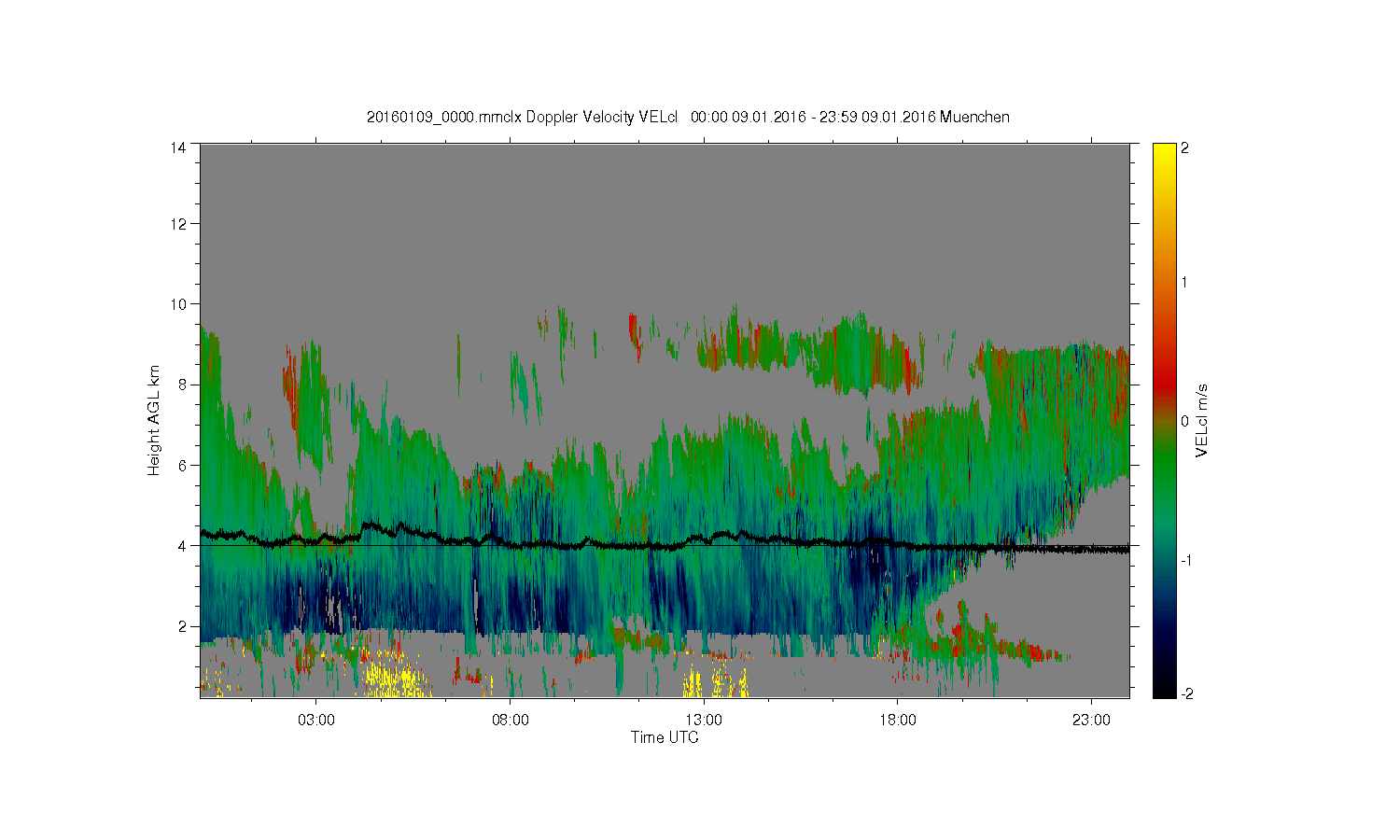The height and width of the screenshot is (840, 1400).
Task: Click the colorbar value -1 label
Action: [1186, 560]
